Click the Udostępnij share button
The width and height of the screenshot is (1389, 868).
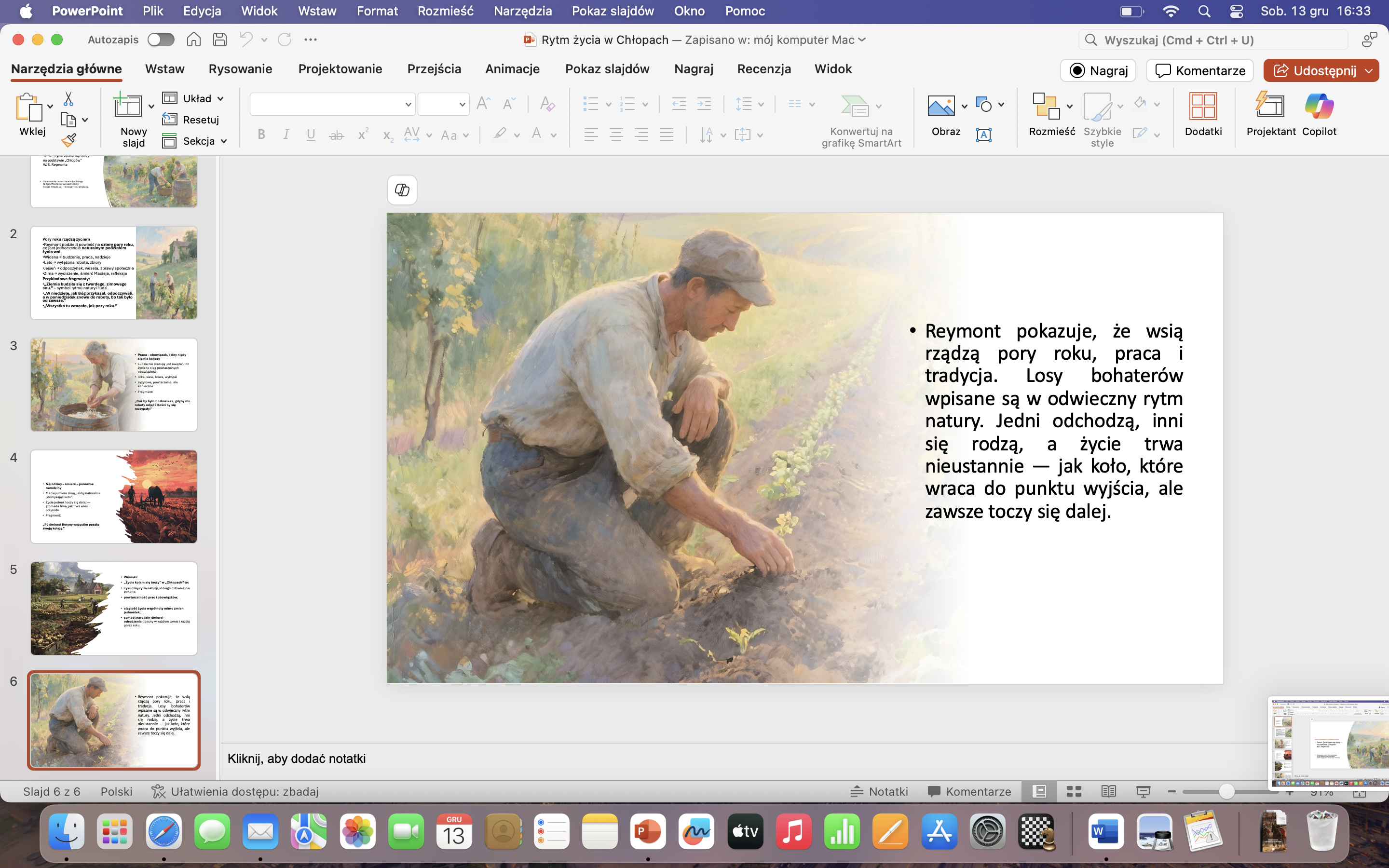tap(1314, 70)
